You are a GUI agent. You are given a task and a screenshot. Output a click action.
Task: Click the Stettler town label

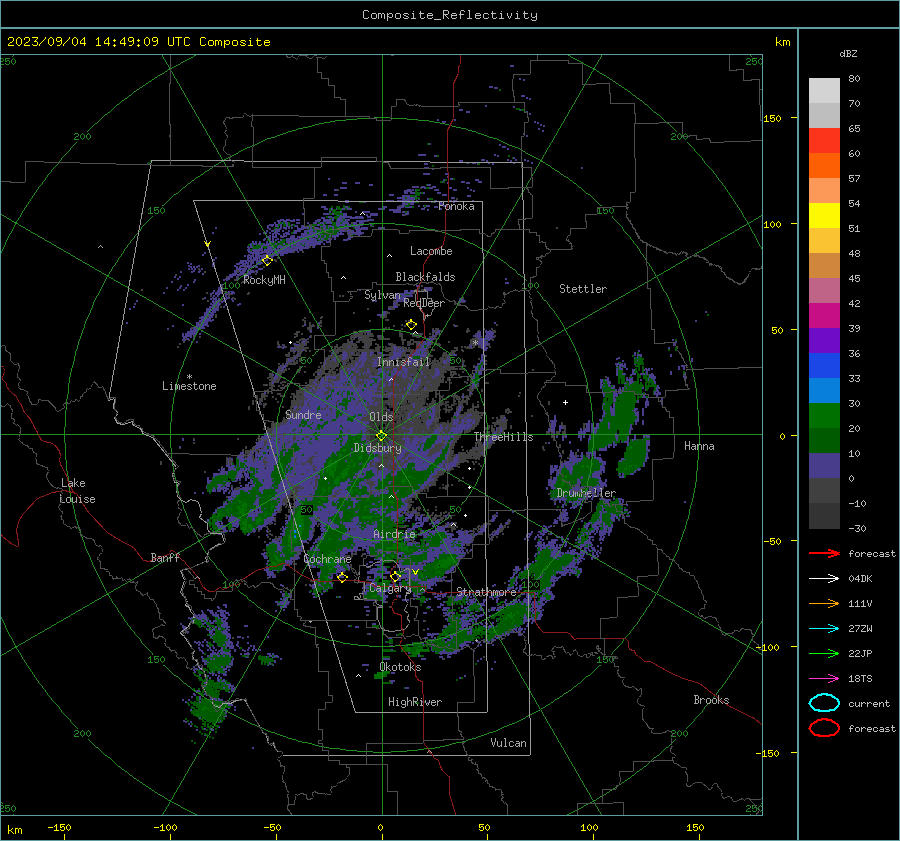pyautogui.click(x=583, y=289)
